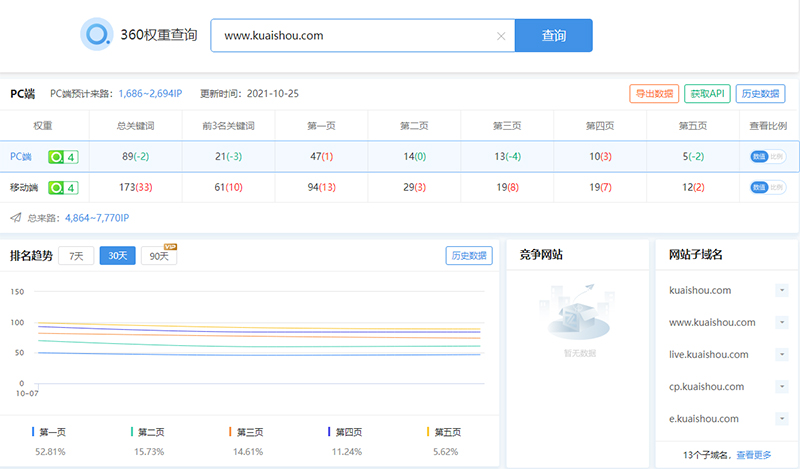Click the 查看更多 subdomains link
Viewport: 800px width, 469px height.
754,455
